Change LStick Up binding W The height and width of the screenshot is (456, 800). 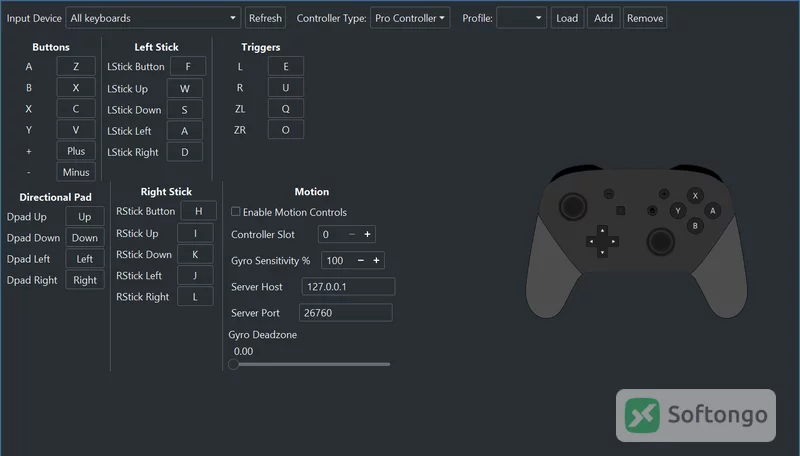coord(185,88)
